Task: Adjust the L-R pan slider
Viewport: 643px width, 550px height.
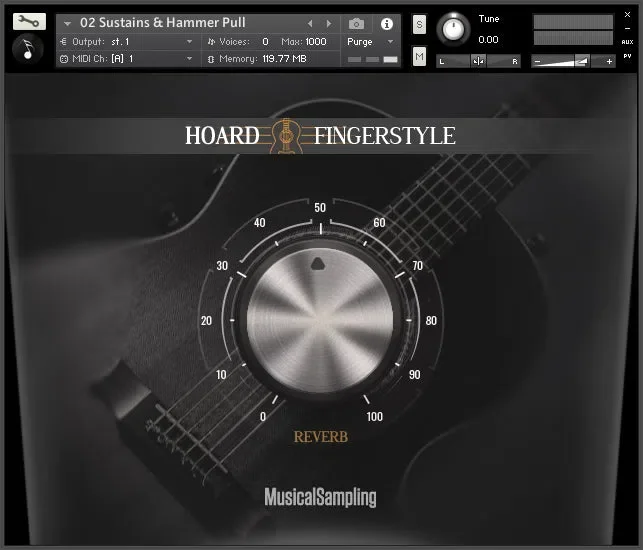Action: point(478,61)
